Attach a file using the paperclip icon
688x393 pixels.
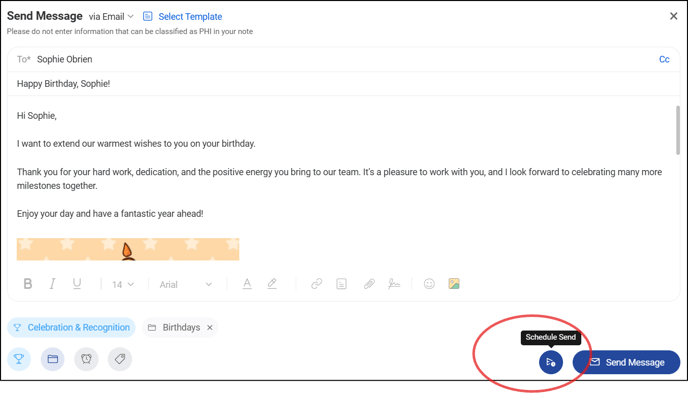click(x=369, y=284)
